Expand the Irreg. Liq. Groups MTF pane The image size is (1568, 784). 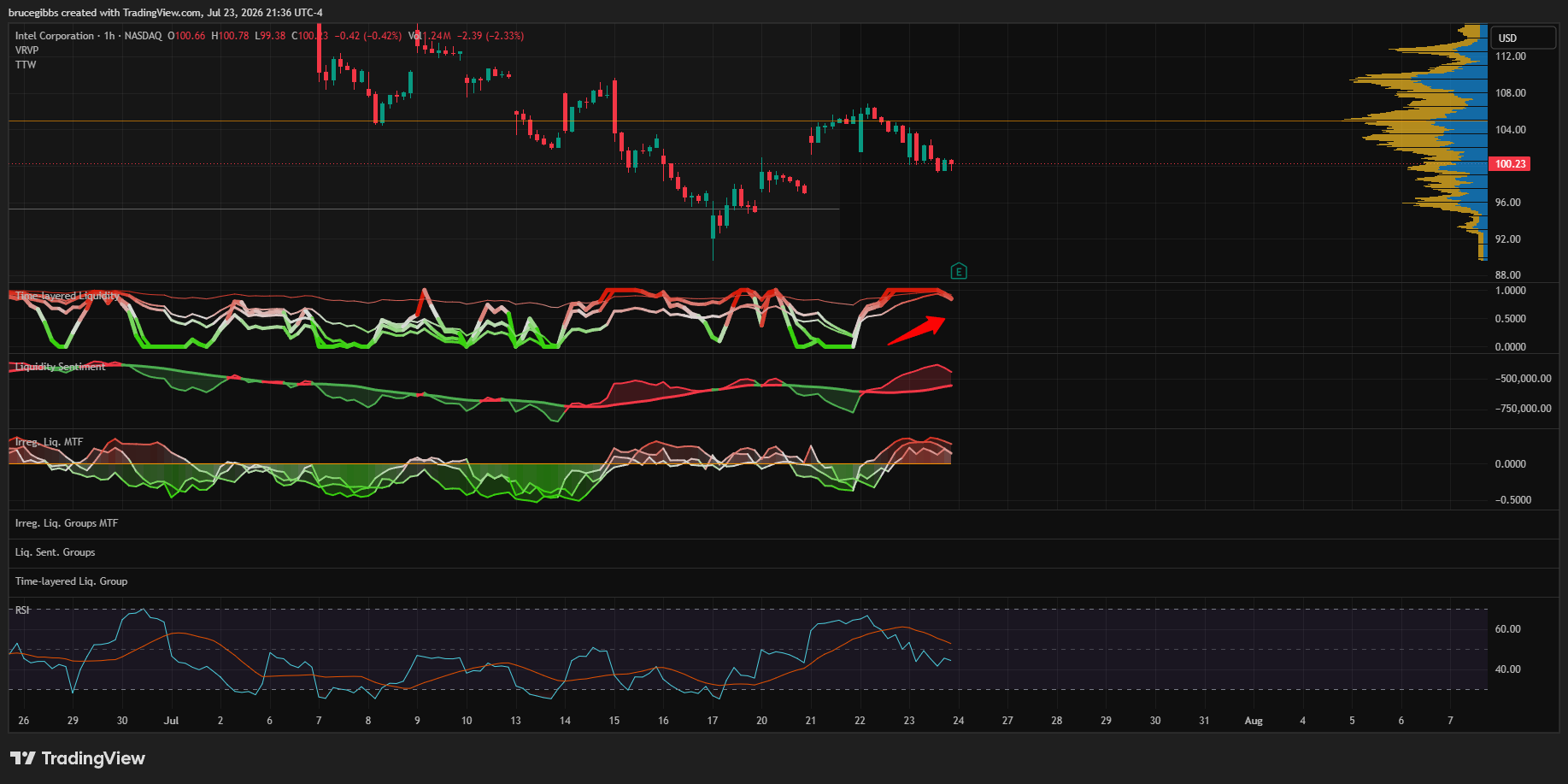[x=67, y=523]
